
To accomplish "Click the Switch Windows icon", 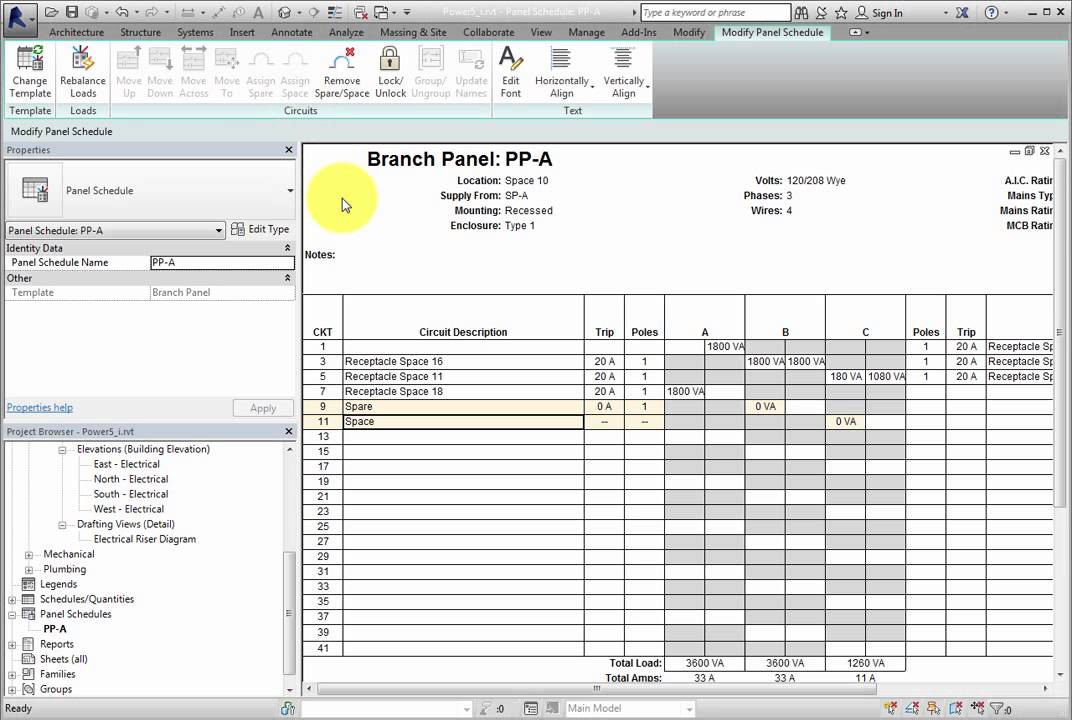I will (x=381, y=12).
